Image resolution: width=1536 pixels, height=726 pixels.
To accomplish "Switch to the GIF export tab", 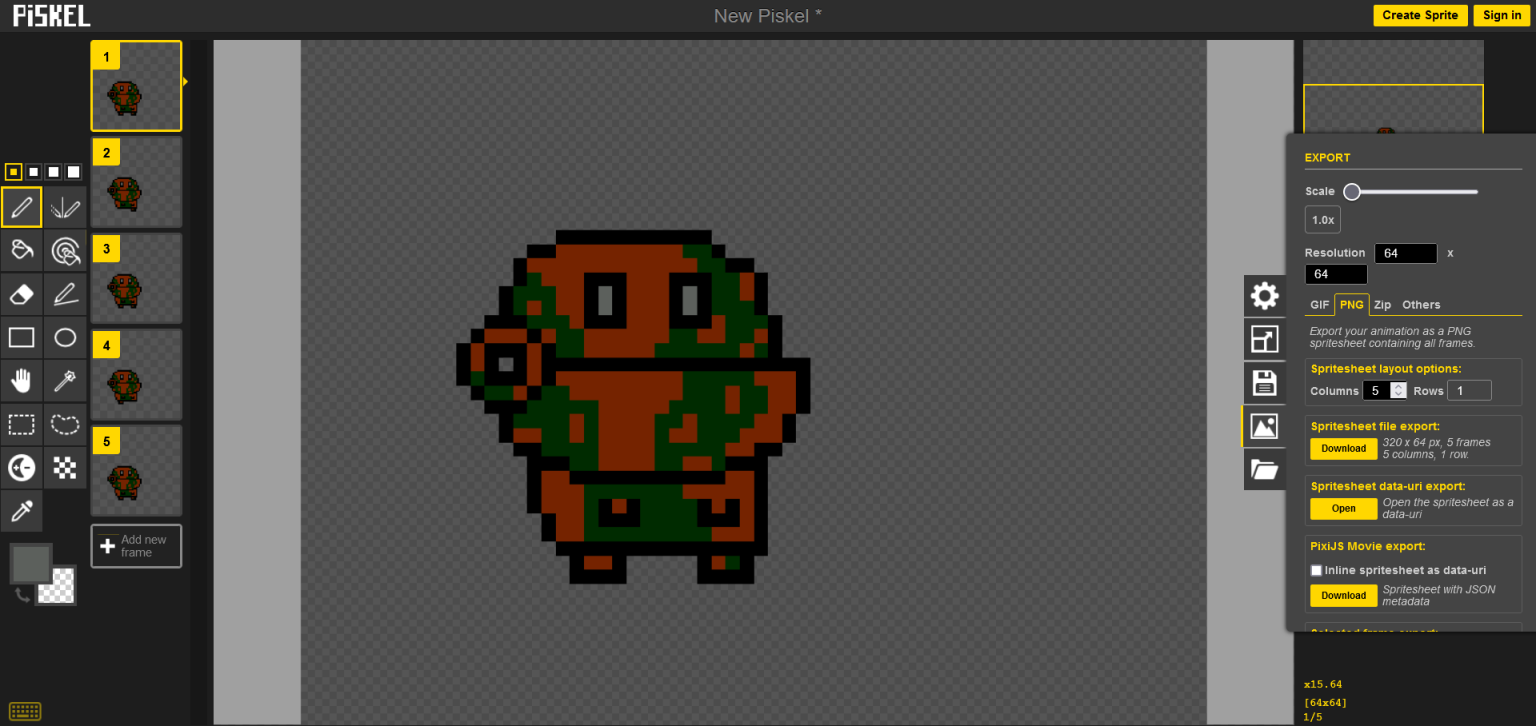I will pos(1319,305).
